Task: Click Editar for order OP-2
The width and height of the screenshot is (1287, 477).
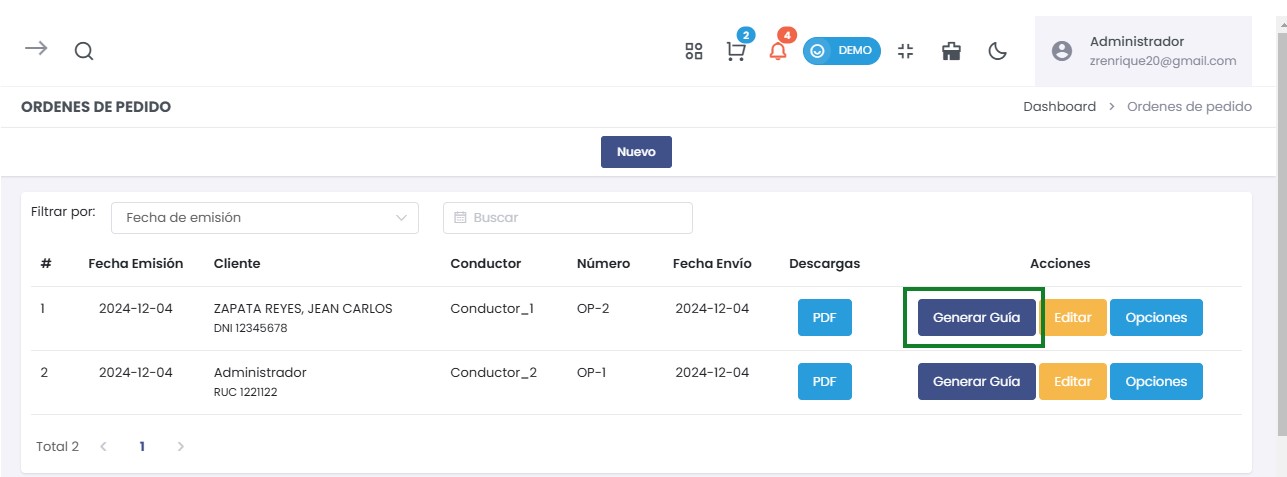Action: point(1073,318)
